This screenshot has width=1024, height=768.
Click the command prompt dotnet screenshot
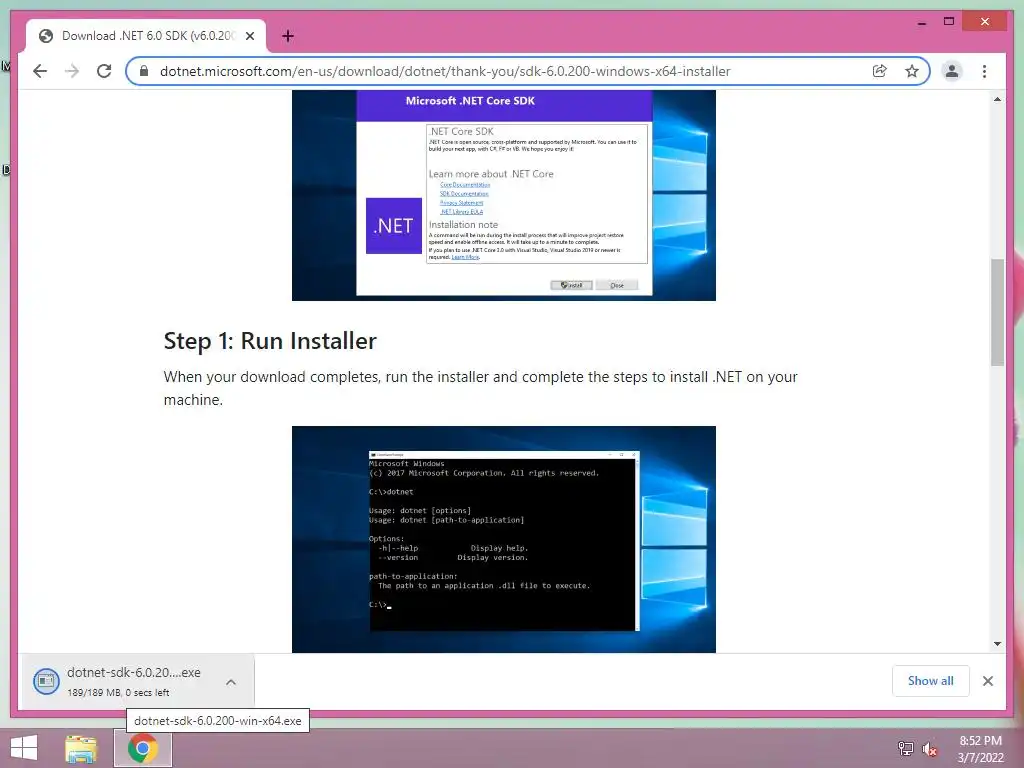tap(504, 539)
